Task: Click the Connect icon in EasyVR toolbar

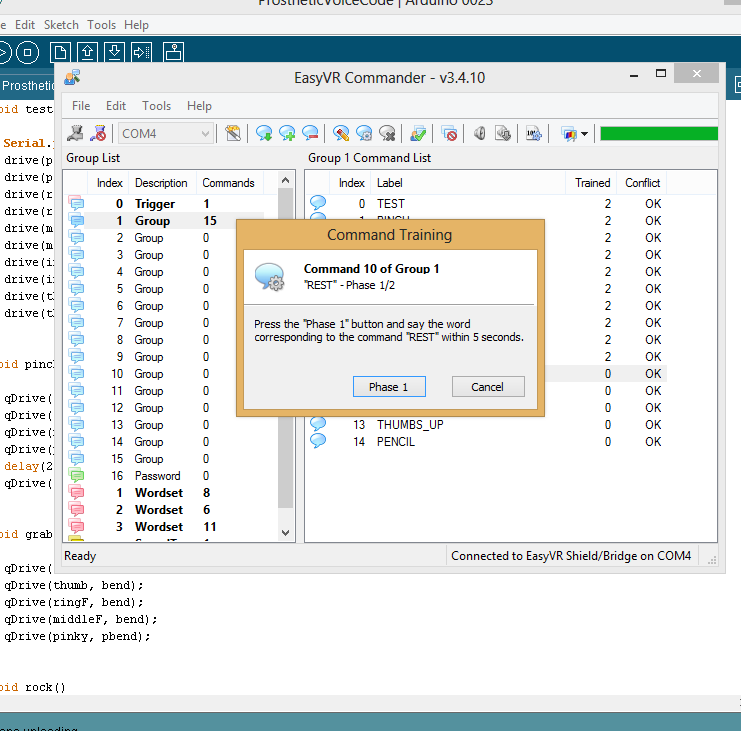Action: click(x=75, y=134)
